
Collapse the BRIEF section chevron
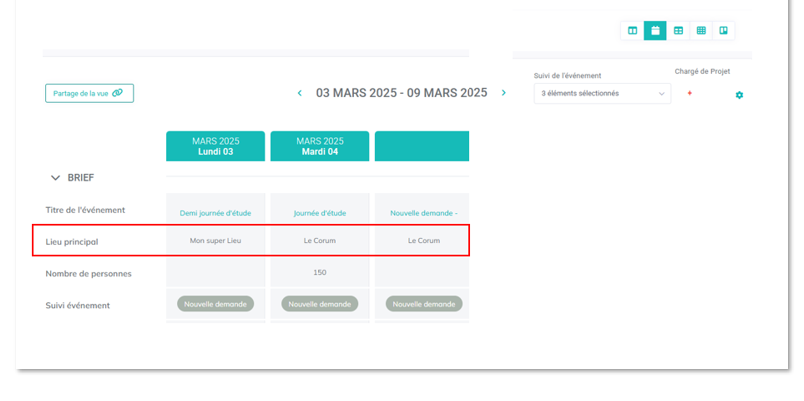[x=55, y=178]
